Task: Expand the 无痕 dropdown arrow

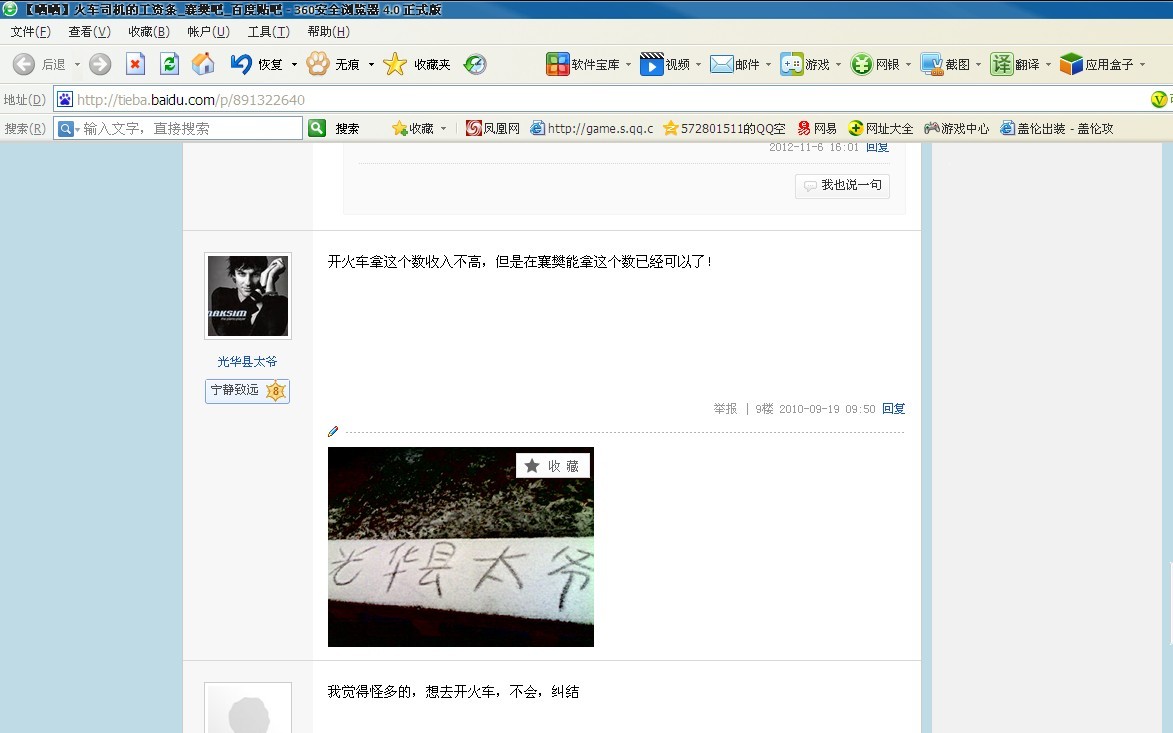Action: (371, 65)
